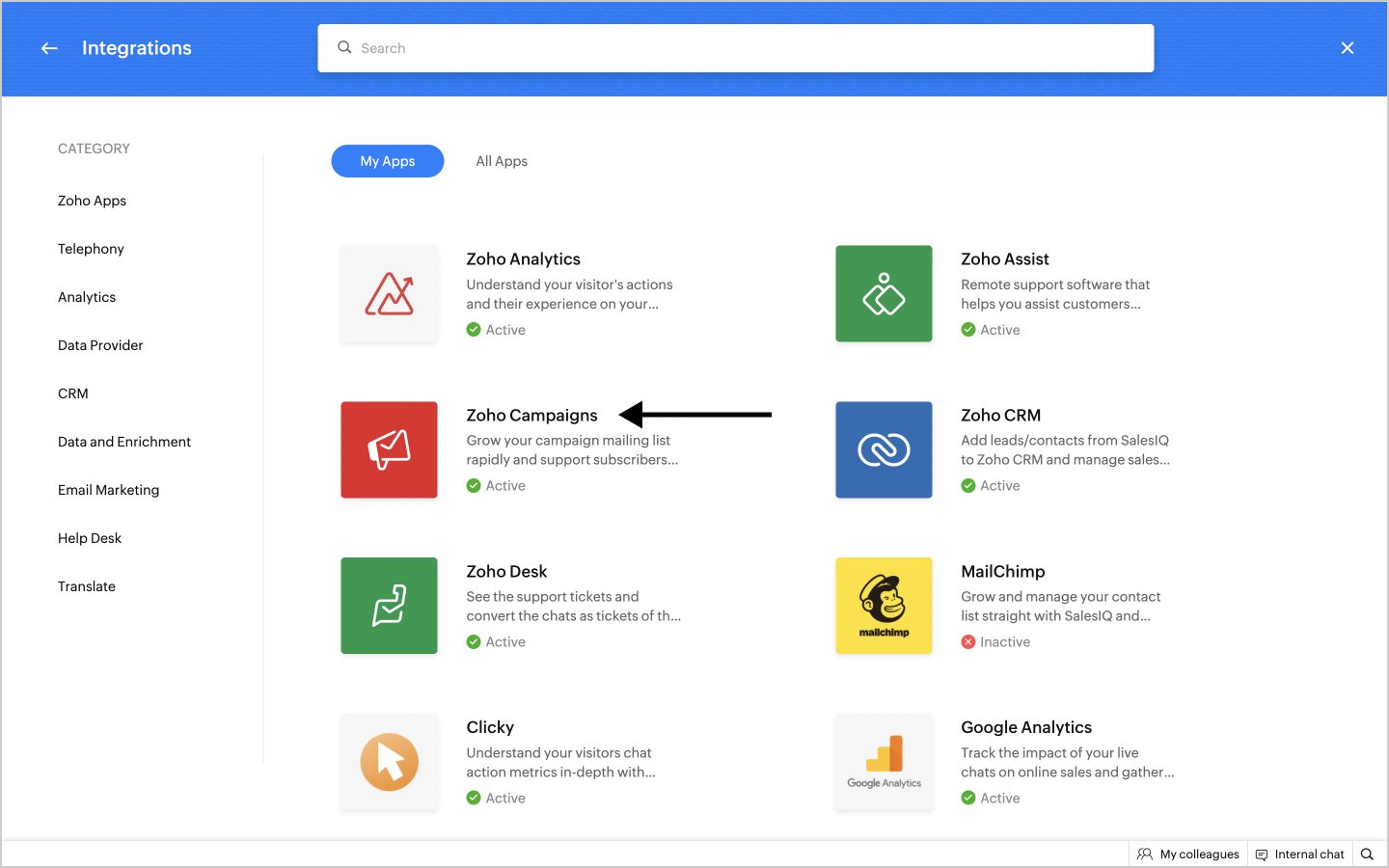This screenshot has width=1389, height=868.
Task: Switch to the All Apps tab
Action: point(502,161)
